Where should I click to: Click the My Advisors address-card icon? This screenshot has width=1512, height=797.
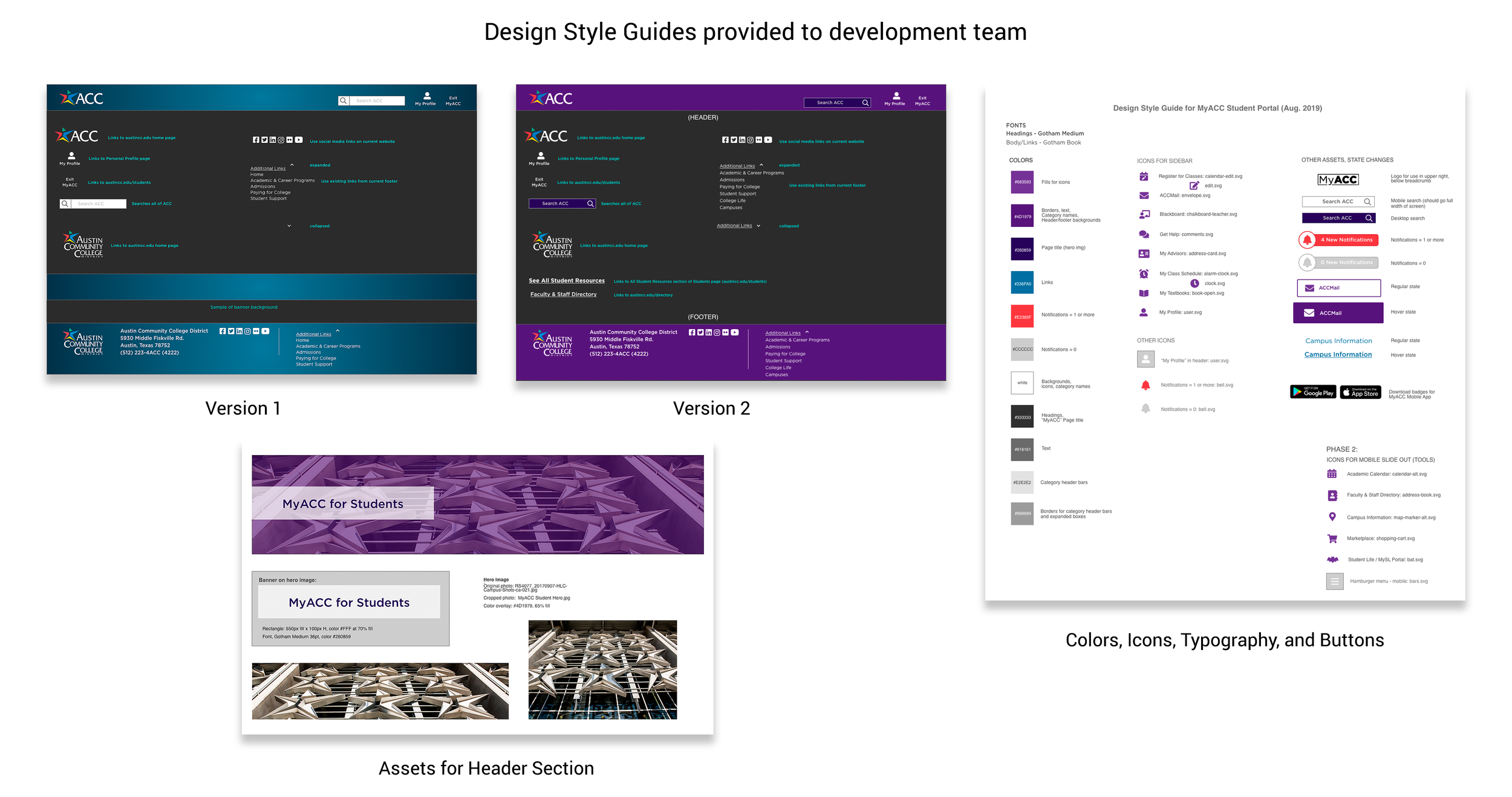pos(1144,254)
